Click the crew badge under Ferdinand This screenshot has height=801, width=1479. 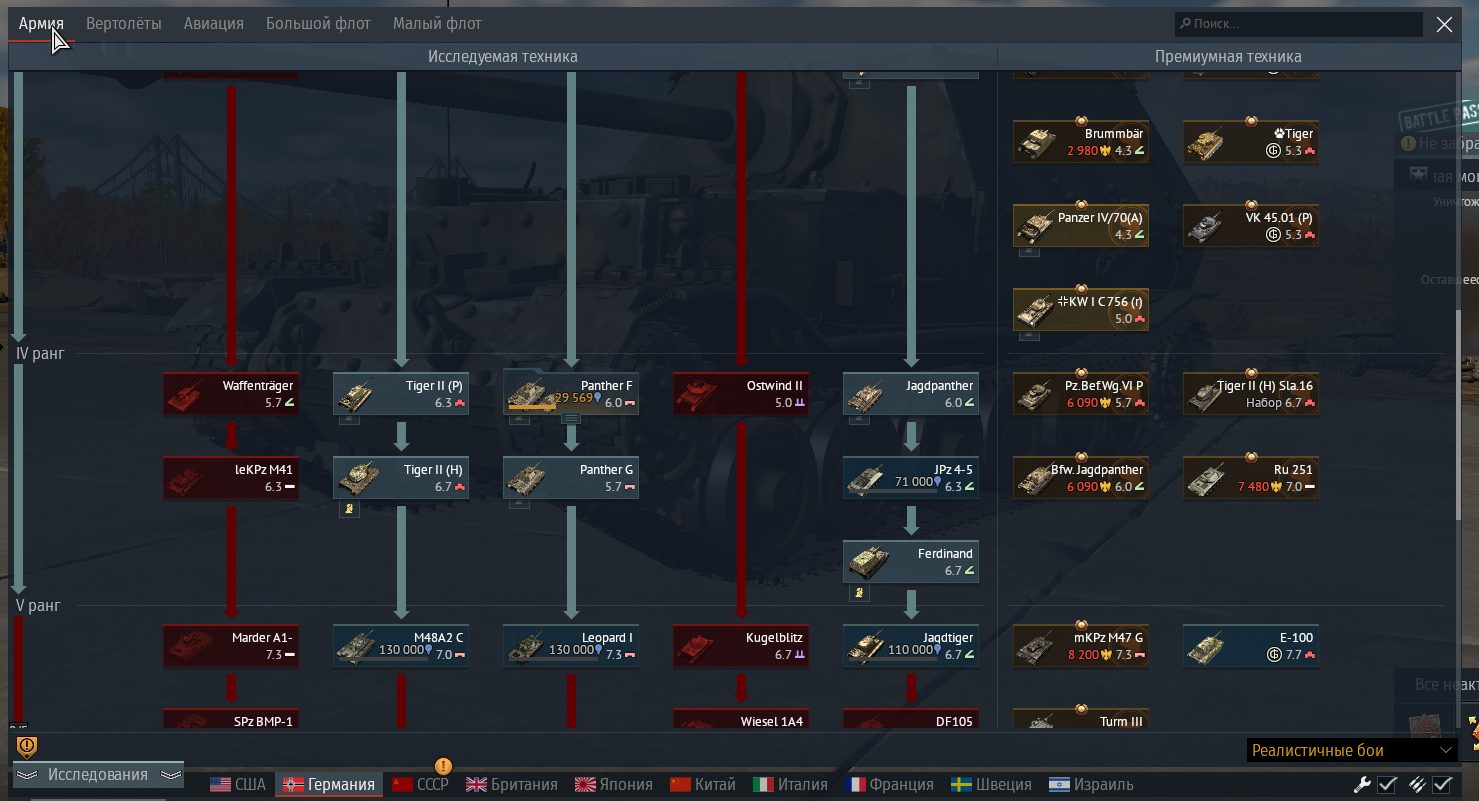[x=860, y=593]
